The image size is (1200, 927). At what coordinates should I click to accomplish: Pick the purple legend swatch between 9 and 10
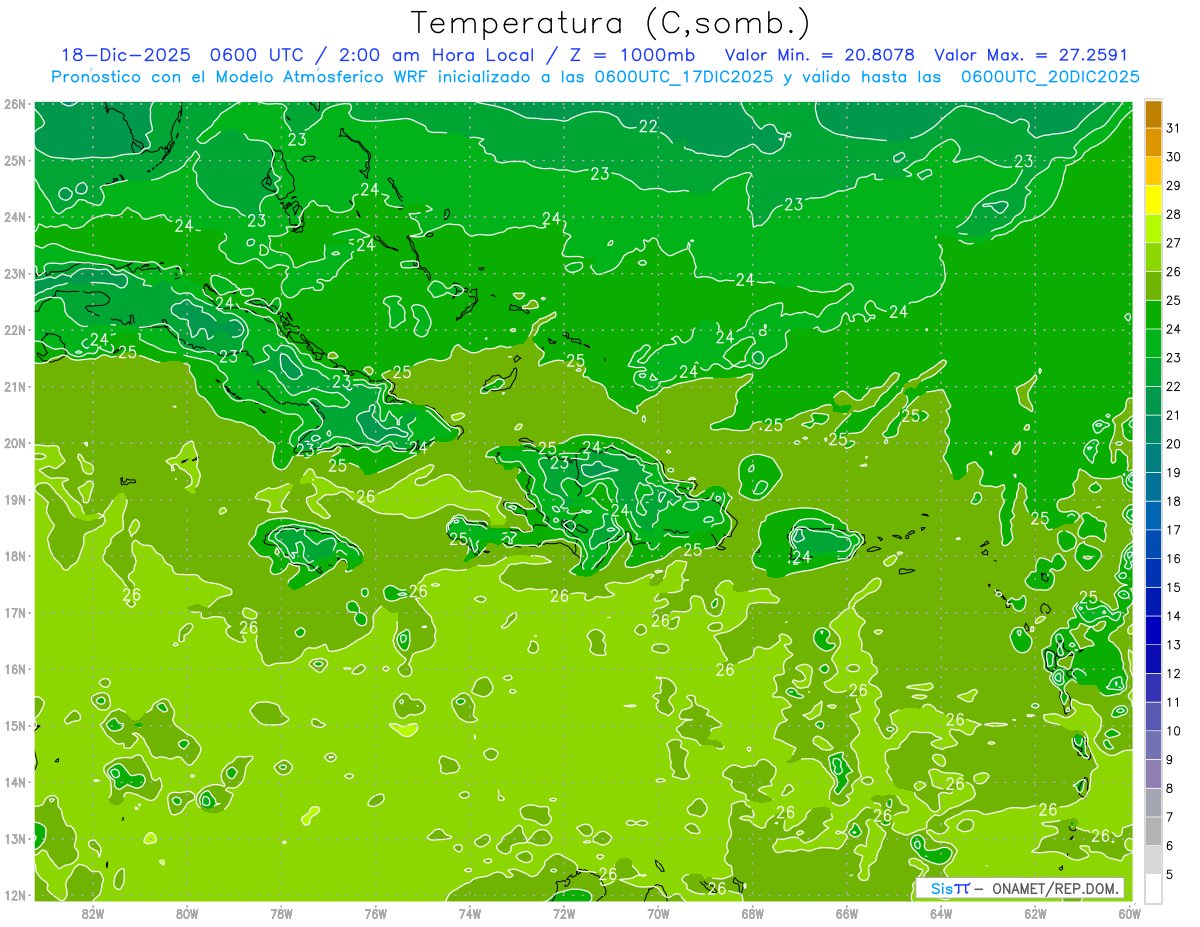point(1153,744)
